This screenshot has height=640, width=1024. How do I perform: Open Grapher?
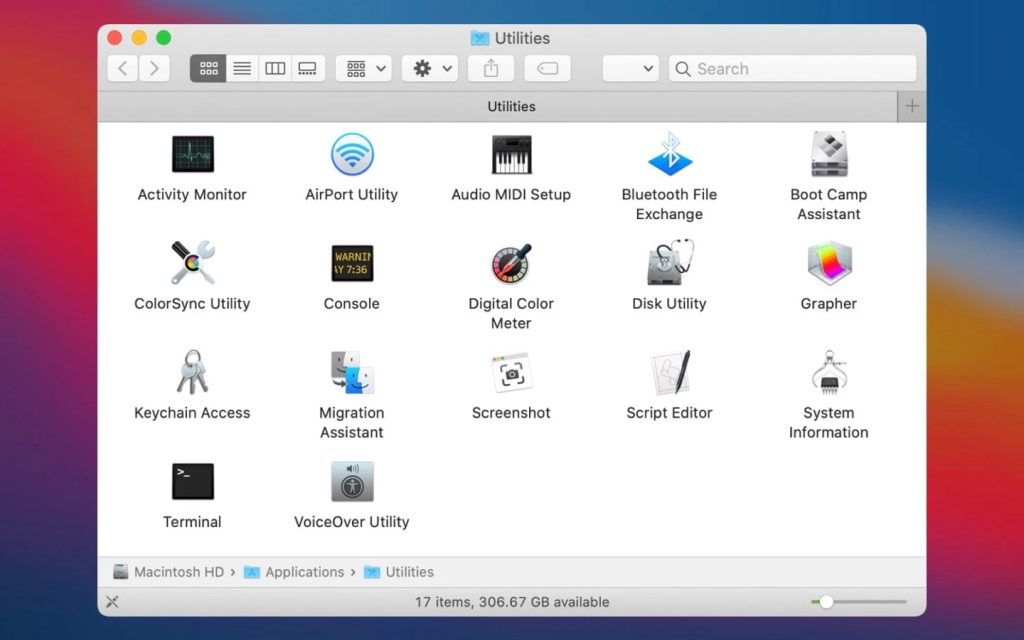point(828,265)
